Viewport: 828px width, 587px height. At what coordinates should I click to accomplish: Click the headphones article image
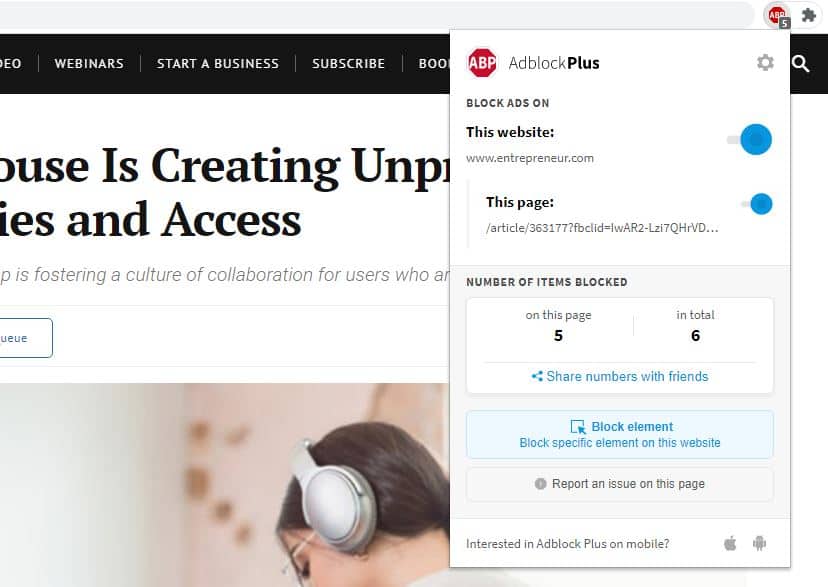pyautogui.click(x=224, y=485)
